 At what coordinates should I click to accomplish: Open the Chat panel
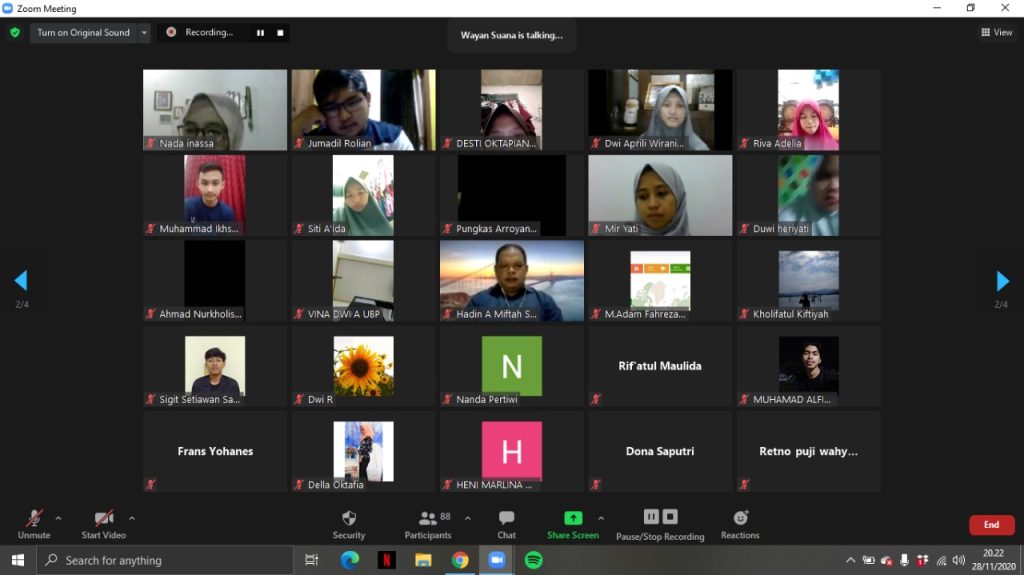tap(506, 518)
